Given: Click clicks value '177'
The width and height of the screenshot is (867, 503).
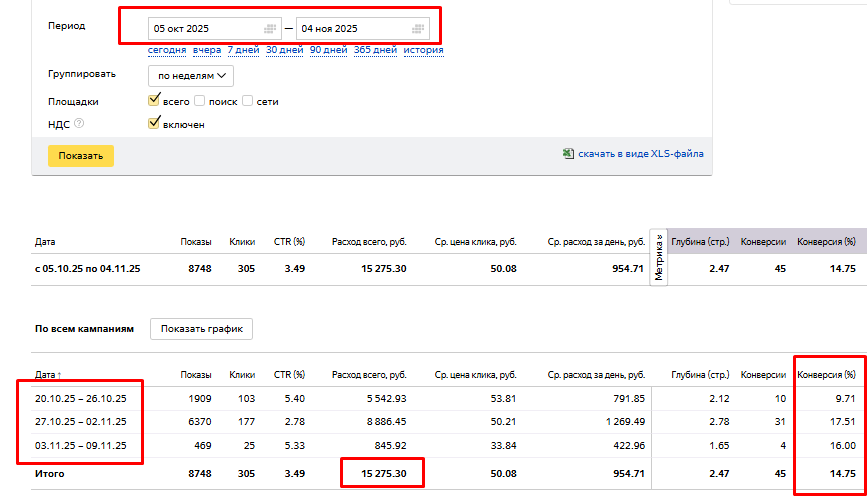Looking at the screenshot, I should click(x=246, y=422).
